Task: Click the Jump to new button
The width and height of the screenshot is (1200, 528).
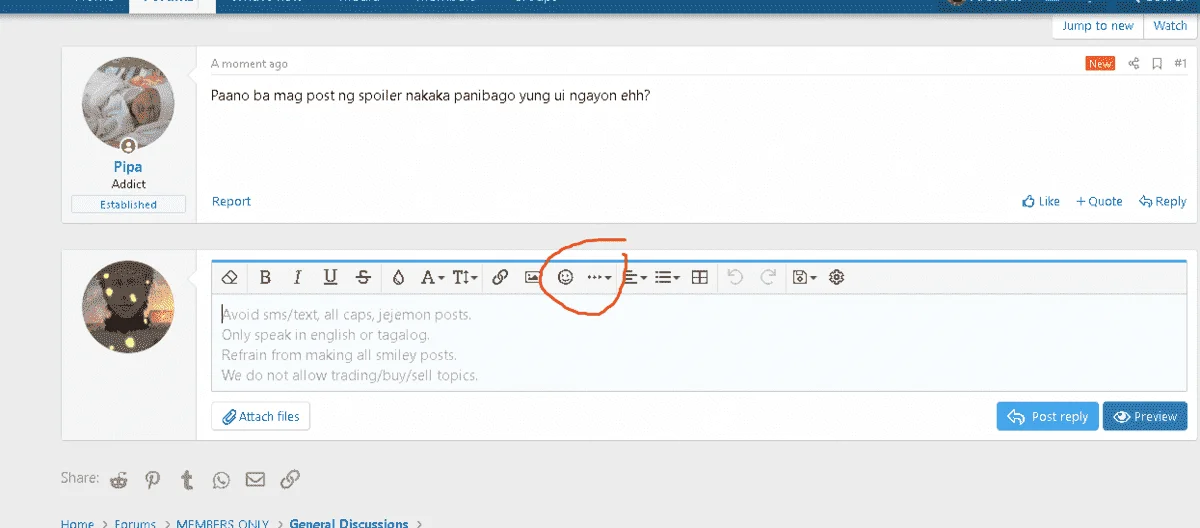Action: [x=1097, y=26]
